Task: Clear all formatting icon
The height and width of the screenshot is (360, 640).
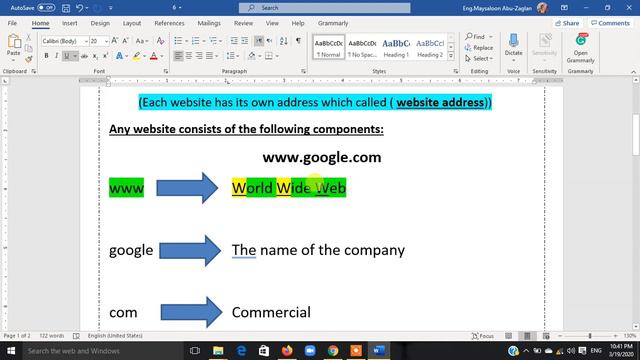Action: [x=160, y=41]
